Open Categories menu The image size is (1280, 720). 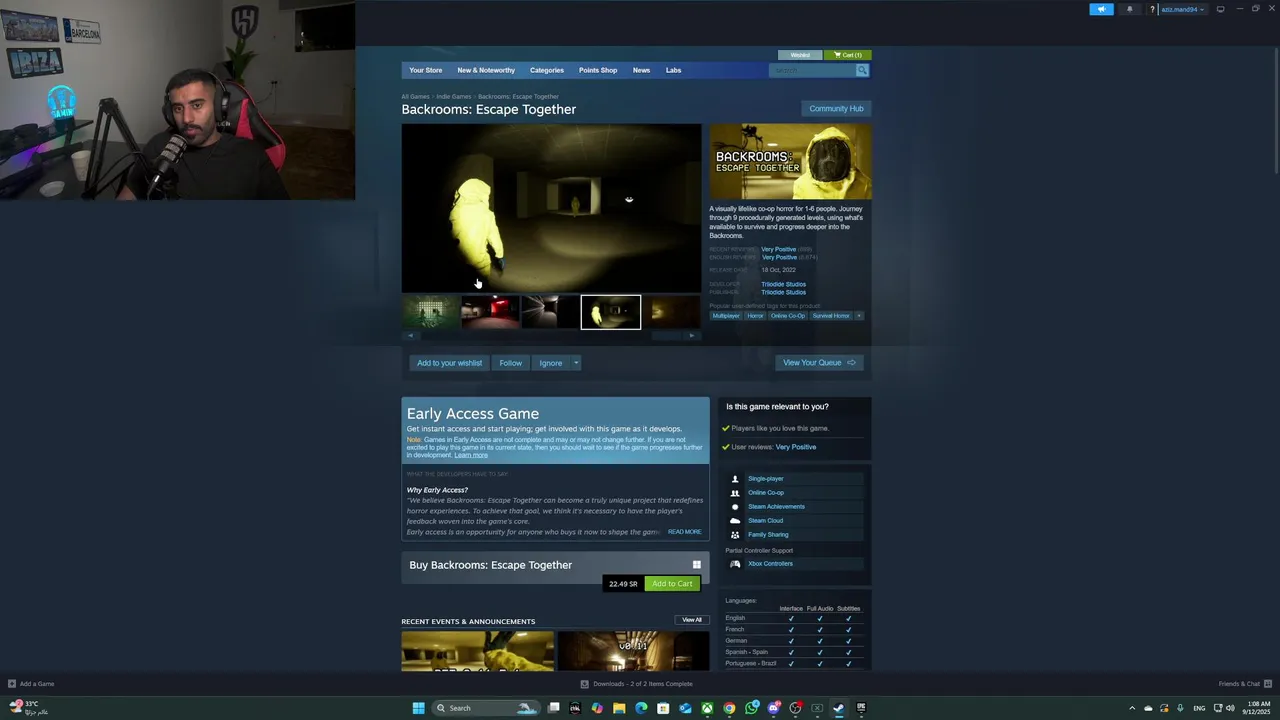[547, 70]
